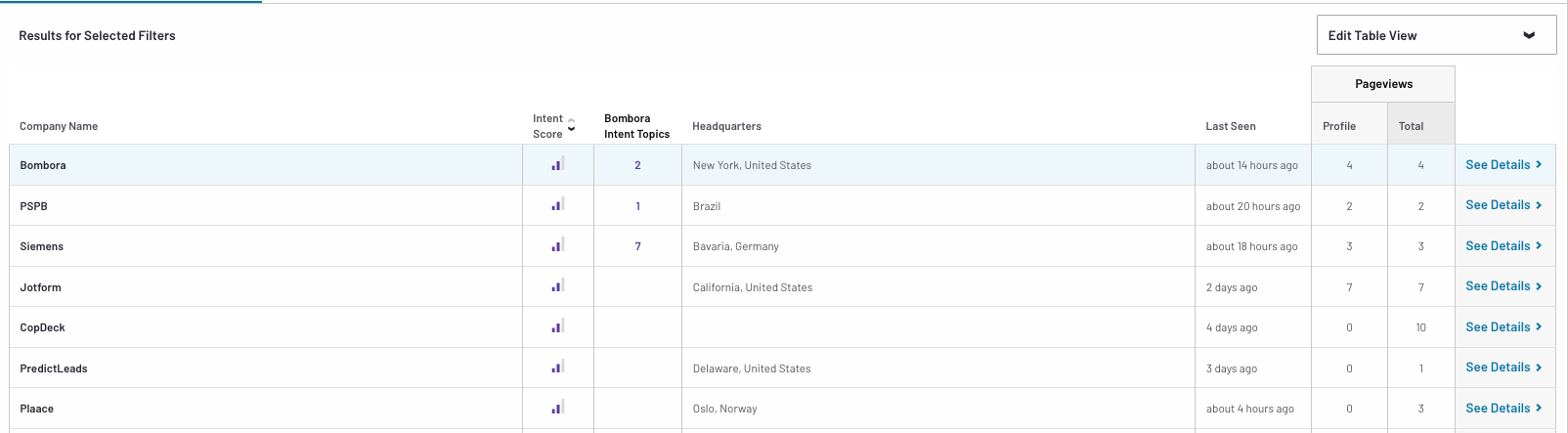Screen dimensions: 1568x433
Task: Select the PredictLeads company row
Action: click(x=54, y=368)
